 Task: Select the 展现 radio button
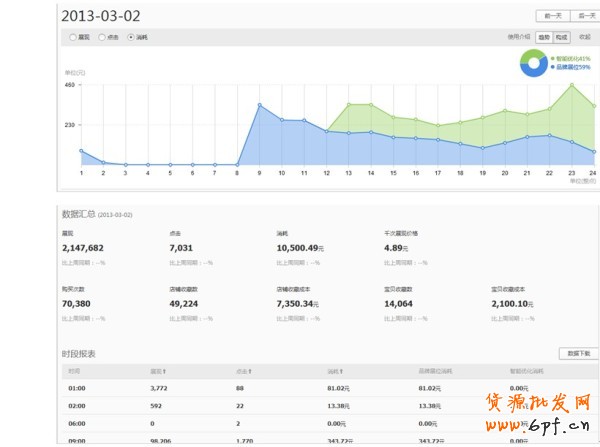(72, 37)
